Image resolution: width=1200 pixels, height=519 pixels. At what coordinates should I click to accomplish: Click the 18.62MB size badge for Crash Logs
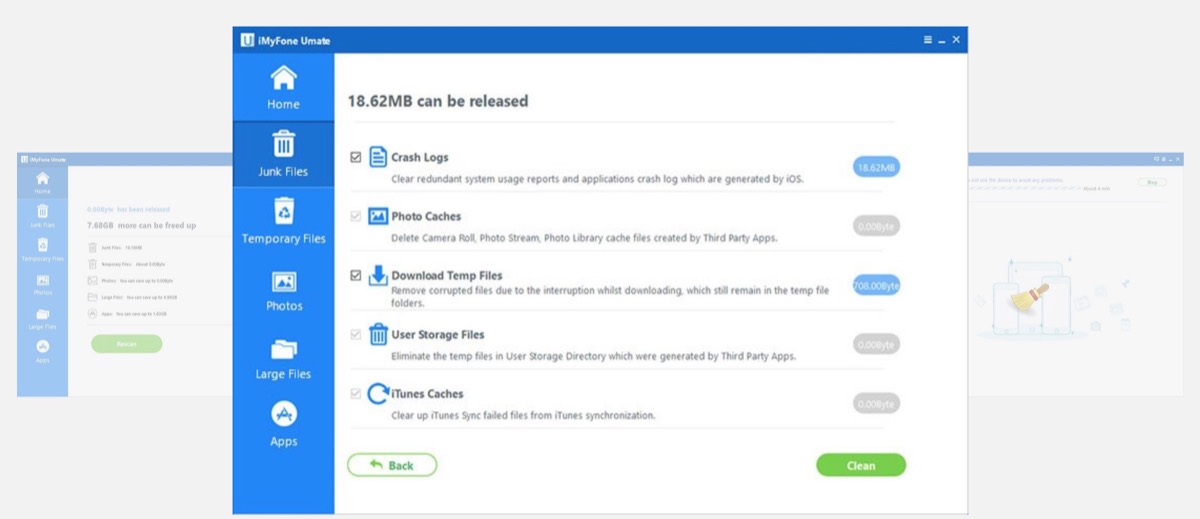(x=877, y=167)
